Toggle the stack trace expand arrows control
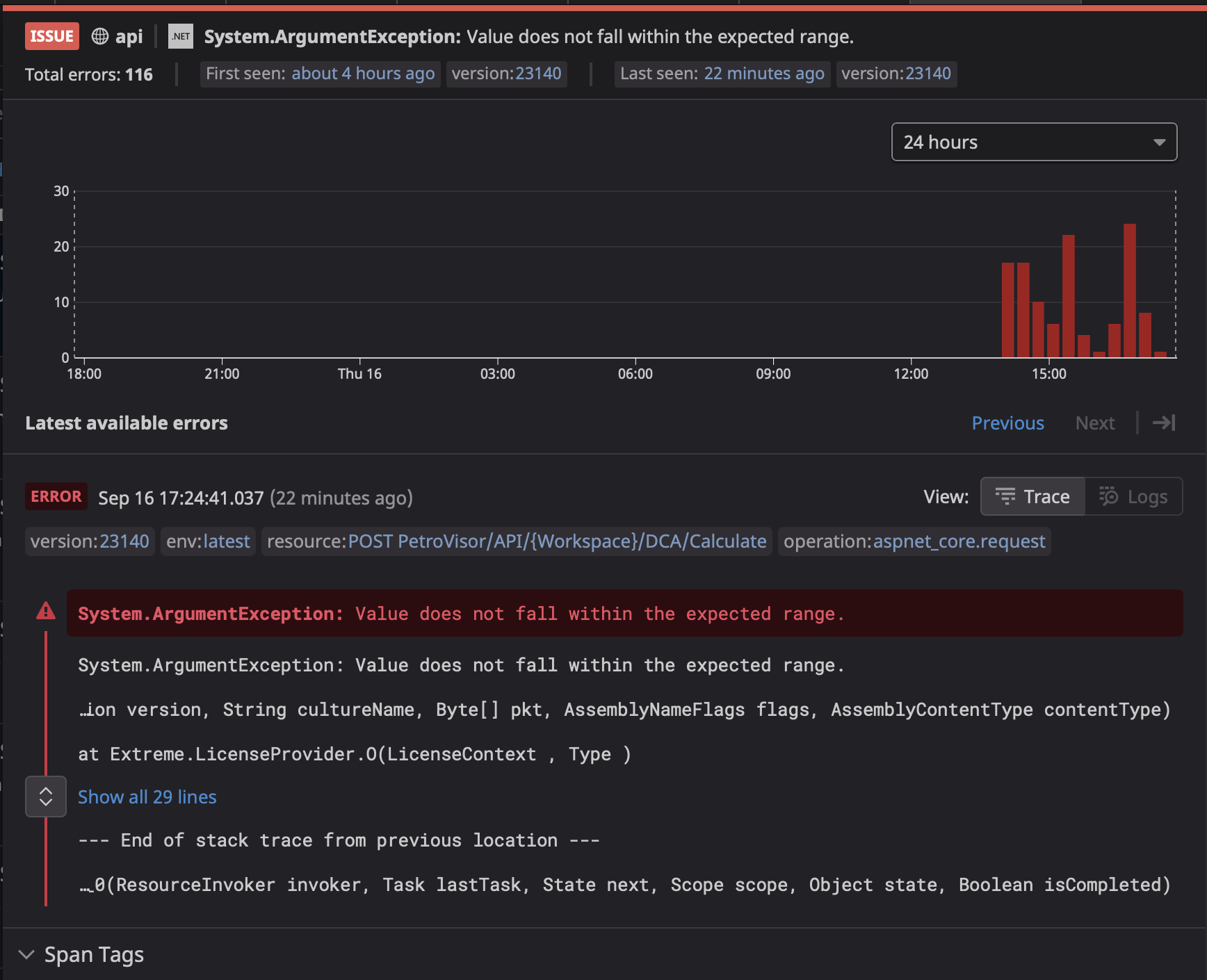1207x980 pixels. pyautogui.click(x=46, y=797)
